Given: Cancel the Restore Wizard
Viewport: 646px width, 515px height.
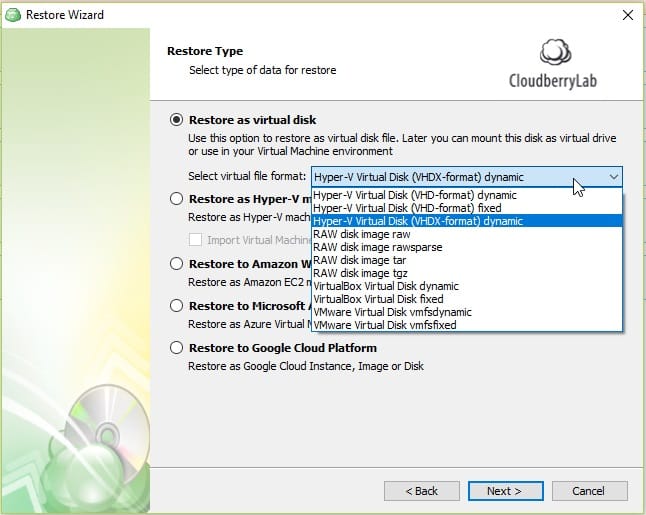Looking at the screenshot, I should click(590, 491).
